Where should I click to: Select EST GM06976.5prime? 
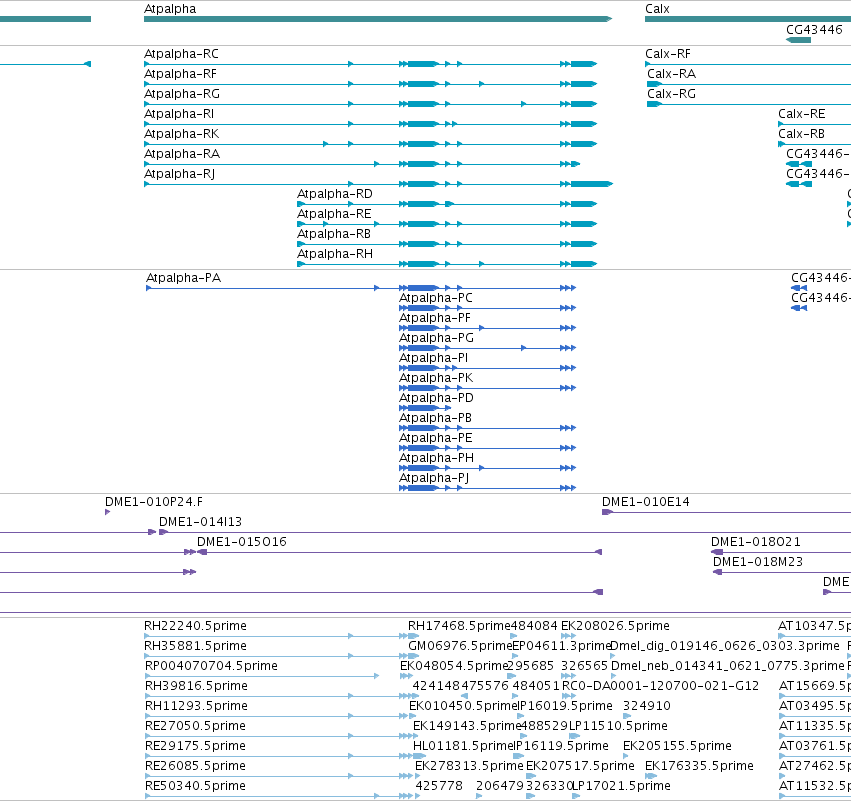pos(460,646)
